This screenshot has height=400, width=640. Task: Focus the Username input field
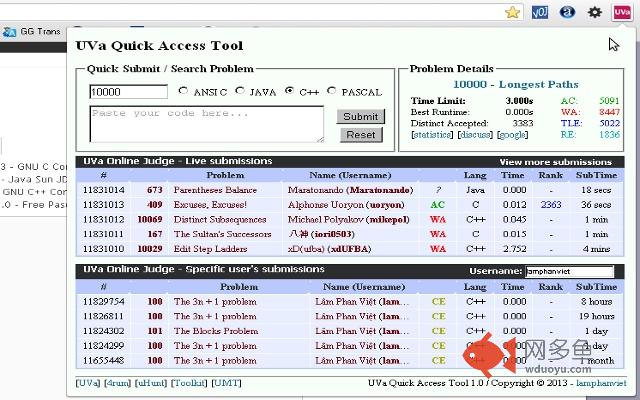click(x=570, y=271)
